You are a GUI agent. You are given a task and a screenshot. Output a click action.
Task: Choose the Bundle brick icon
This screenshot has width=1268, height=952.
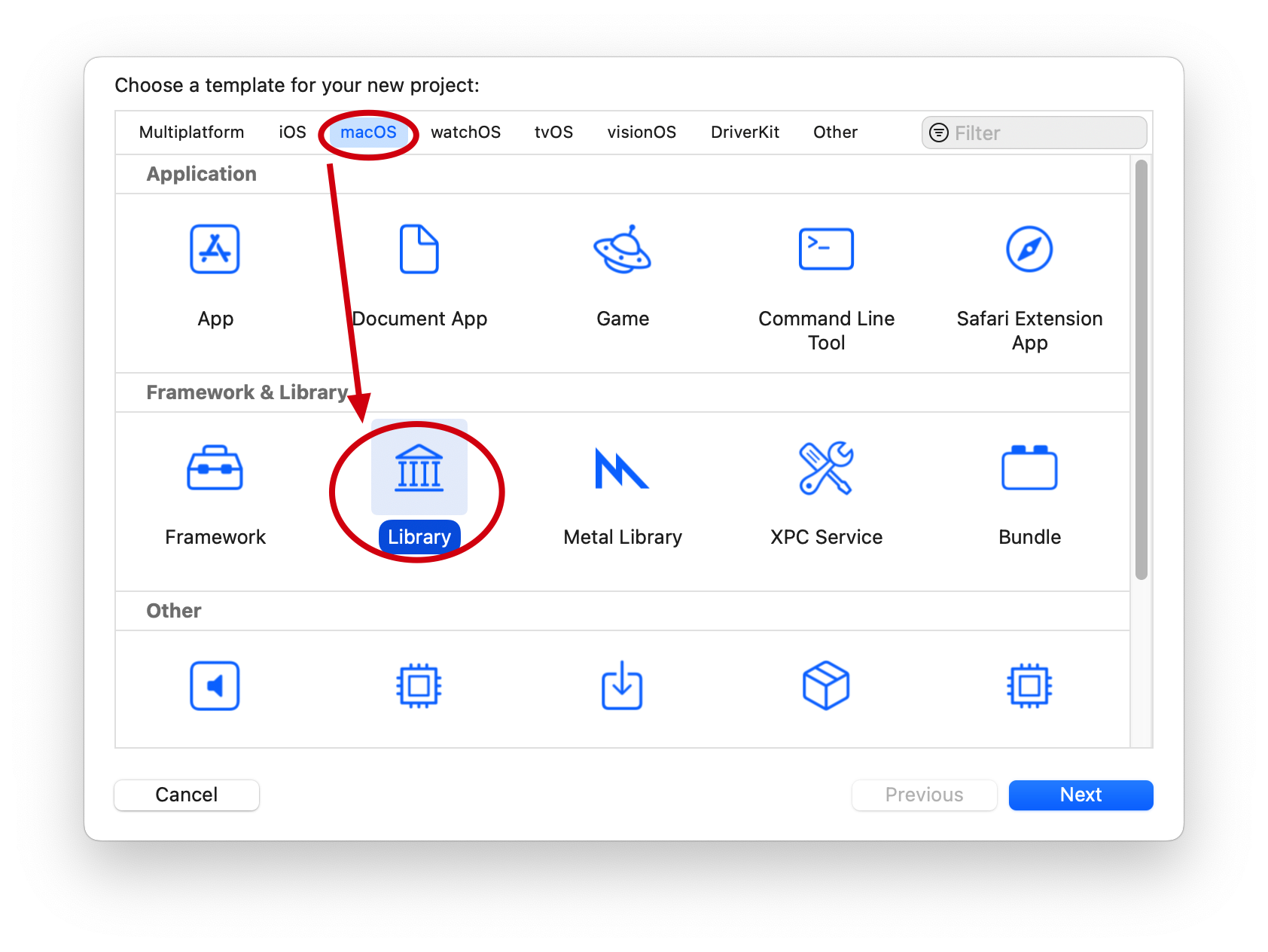pos(1029,468)
